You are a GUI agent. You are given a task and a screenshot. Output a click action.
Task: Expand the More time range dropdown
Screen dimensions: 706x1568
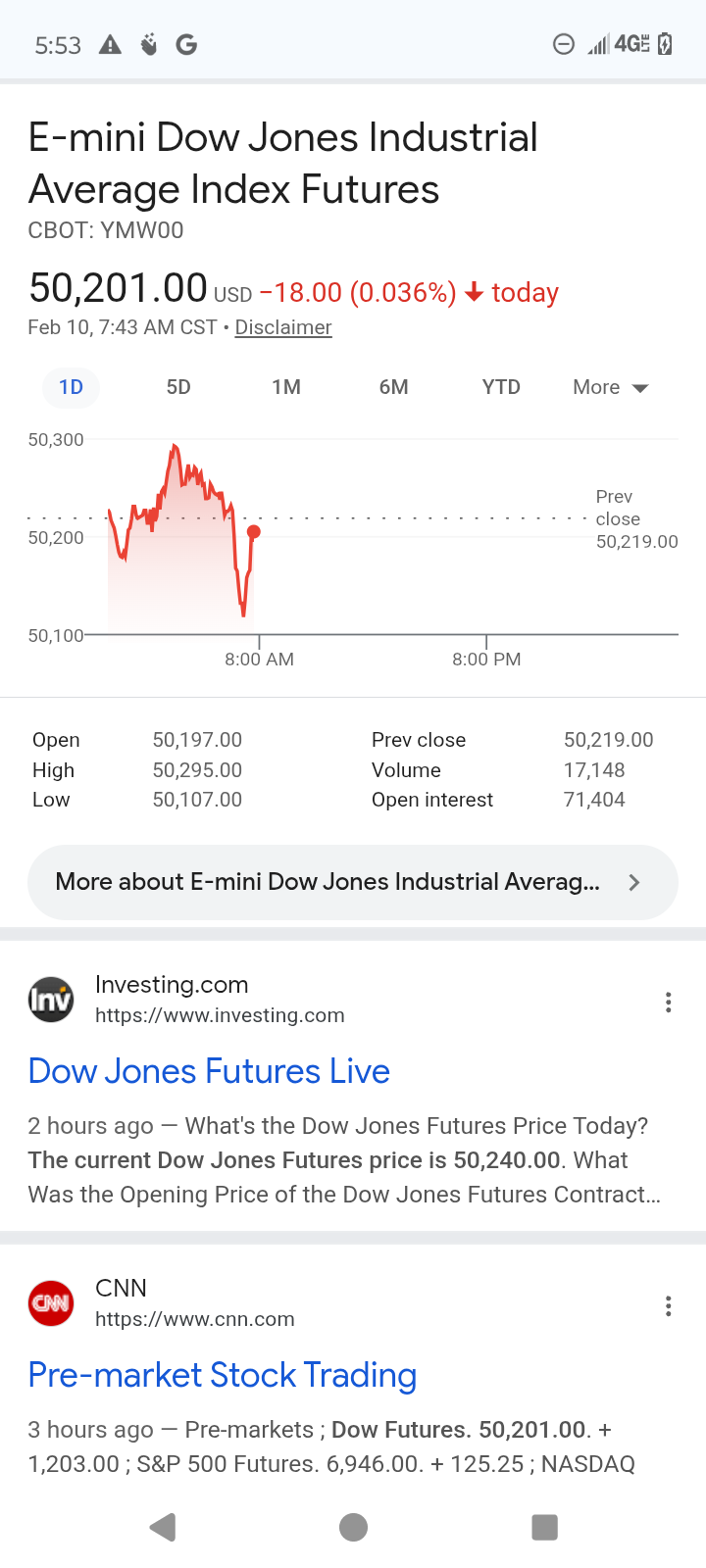click(x=610, y=387)
